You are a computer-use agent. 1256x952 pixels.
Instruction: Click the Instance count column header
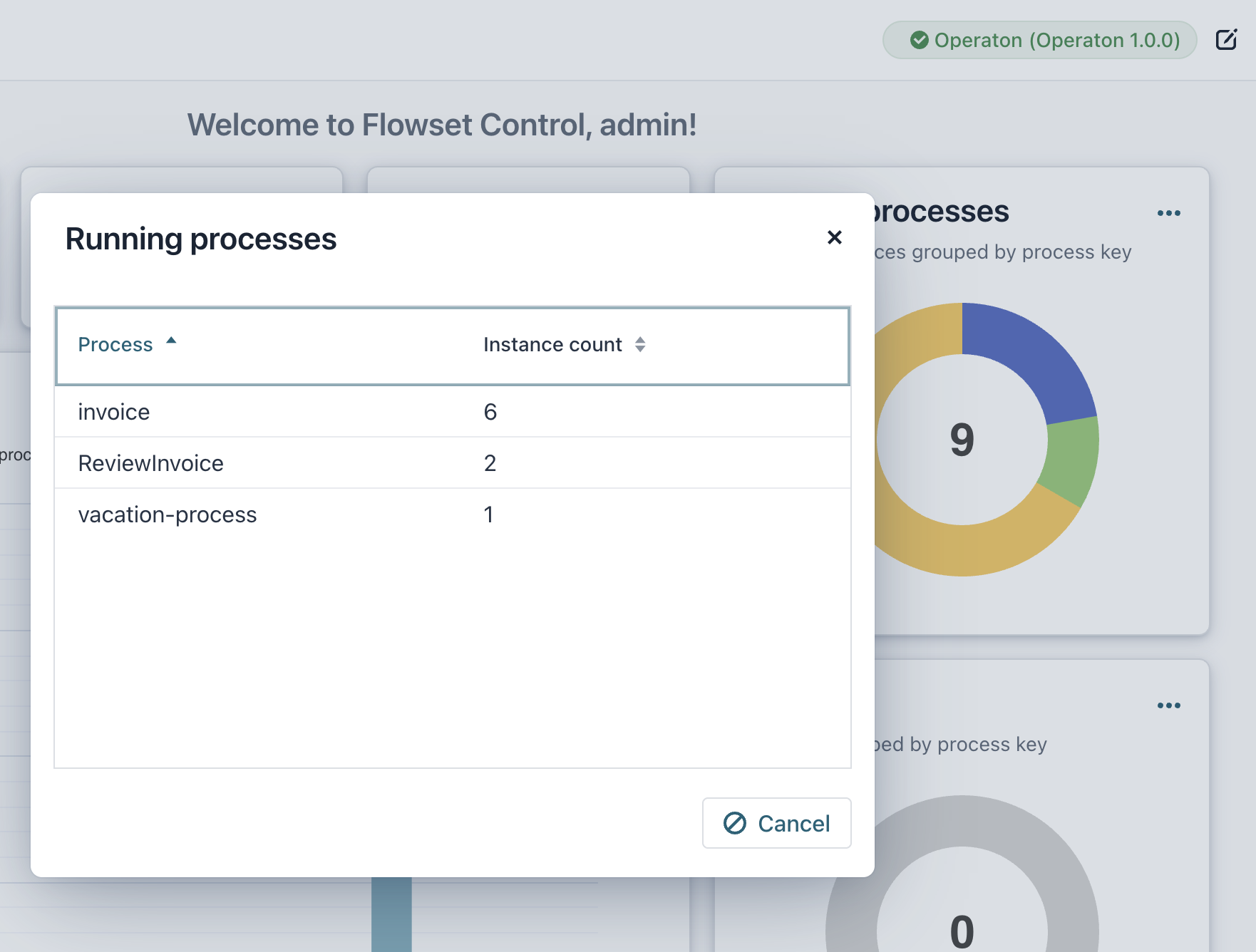[552, 345]
